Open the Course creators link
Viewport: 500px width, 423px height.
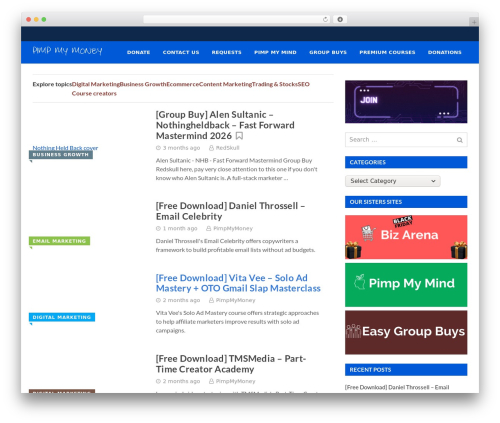tap(94, 94)
